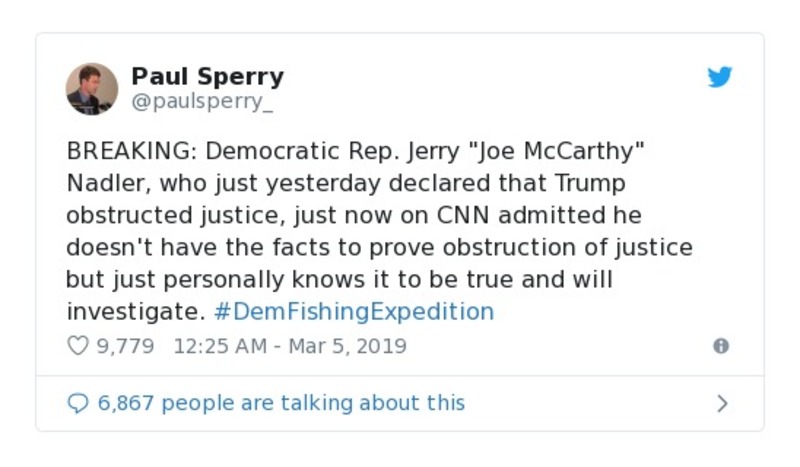
Task: Expand the conversation with the right chevron
Action: (x=722, y=404)
